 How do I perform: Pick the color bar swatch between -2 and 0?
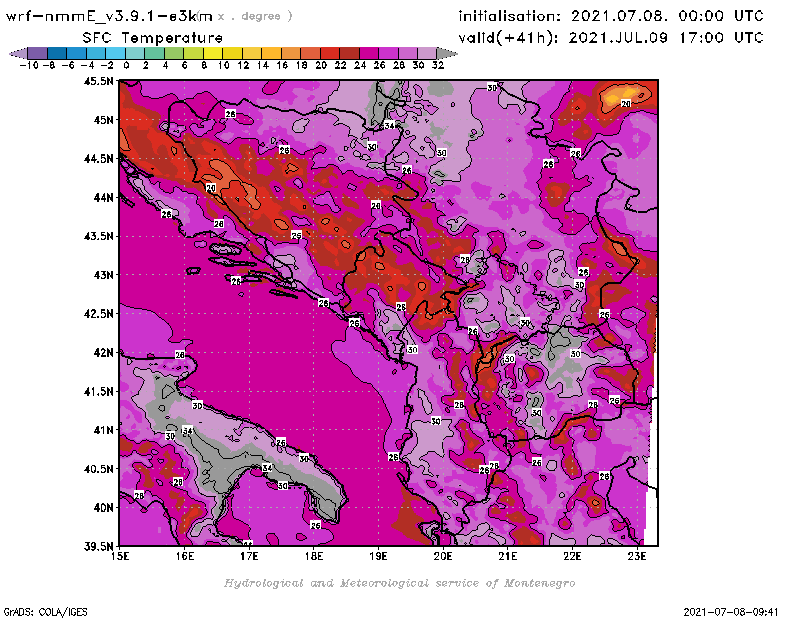coord(115,53)
